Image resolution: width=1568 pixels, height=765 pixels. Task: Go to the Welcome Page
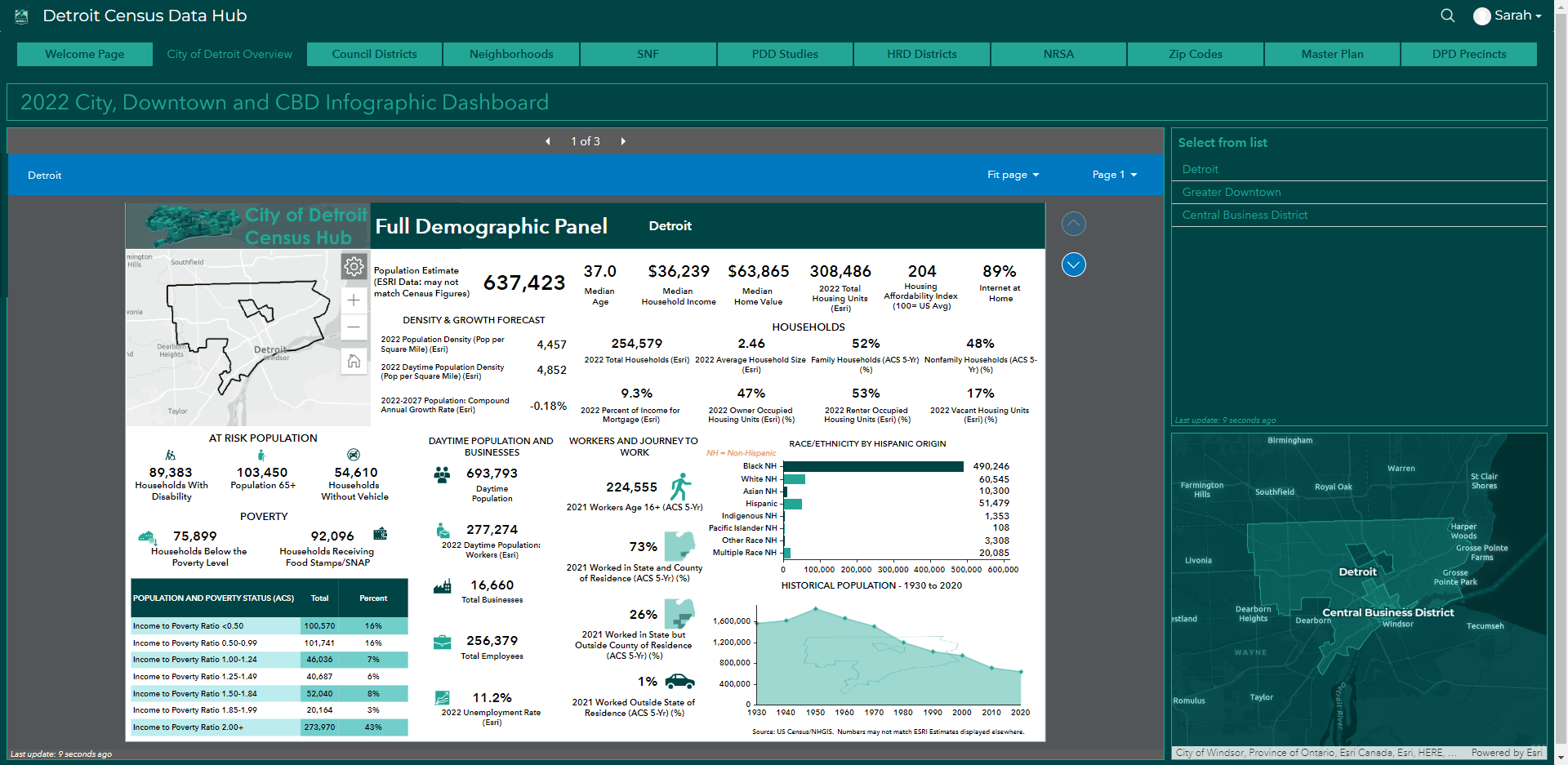[x=85, y=54]
